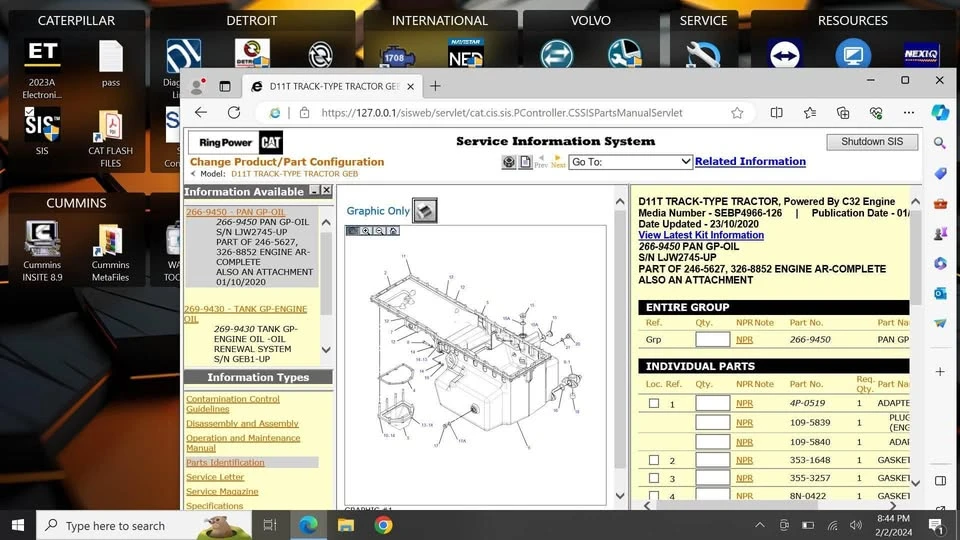Open Operation and Maintenance Manual link

pos(243,443)
